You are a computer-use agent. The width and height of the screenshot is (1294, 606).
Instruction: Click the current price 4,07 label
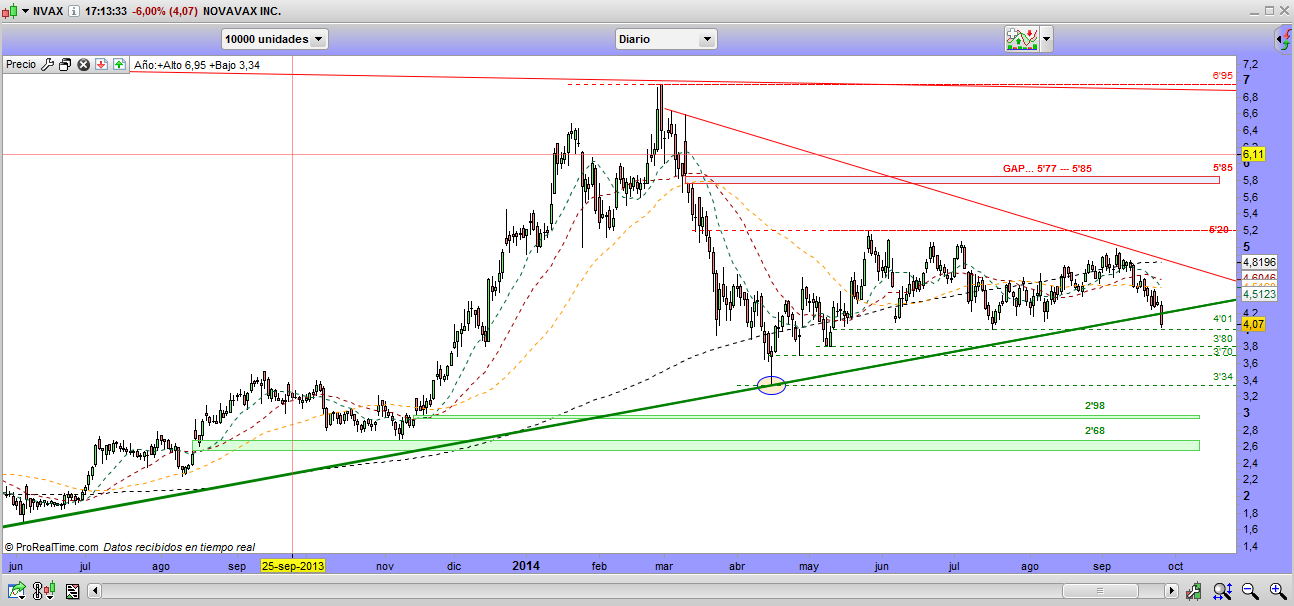point(1253,324)
